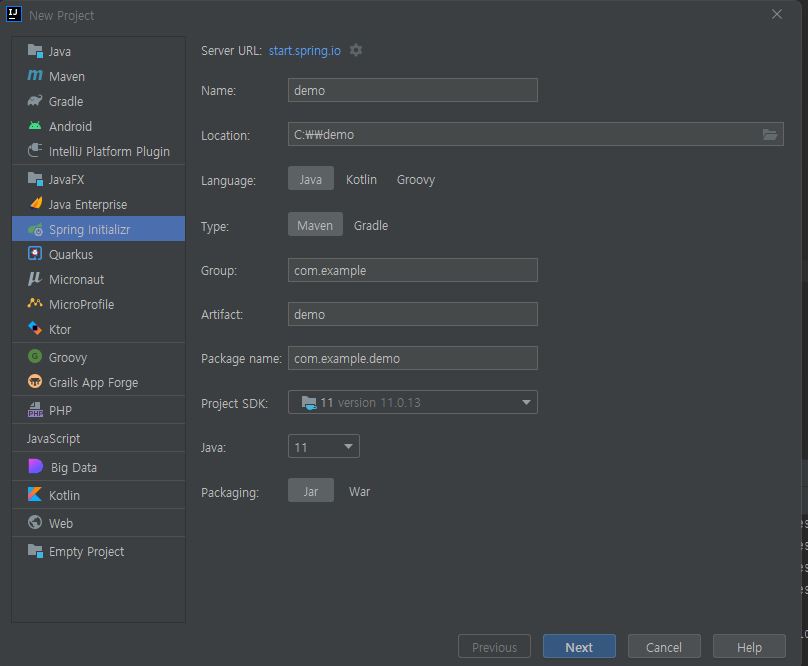This screenshot has height=666, width=808.
Task: Close the New Project dialog
Action: pos(777,14)
